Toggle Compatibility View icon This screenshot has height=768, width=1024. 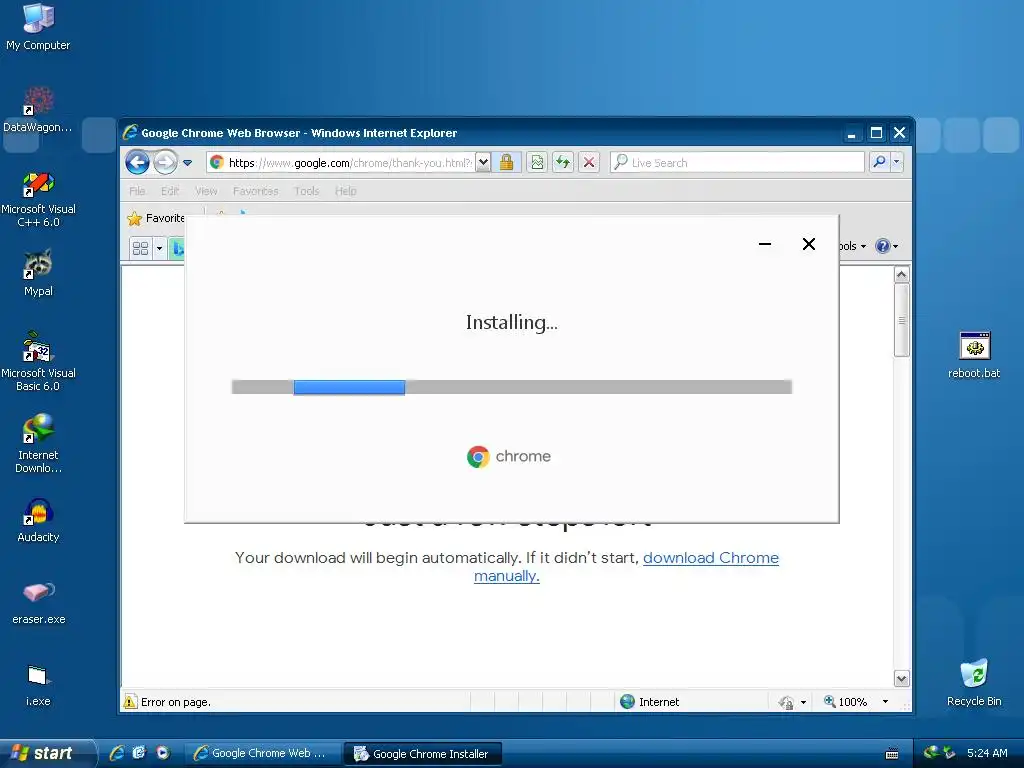coord(537,162)
